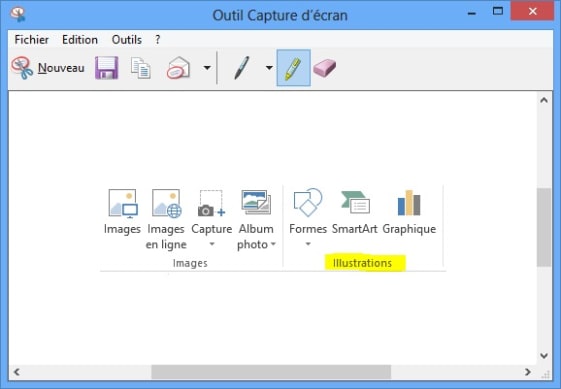Select the pink Eraser tool
The height and width of the screenshot is (389, 561).
pyautogui.click(x=325, y=68)
